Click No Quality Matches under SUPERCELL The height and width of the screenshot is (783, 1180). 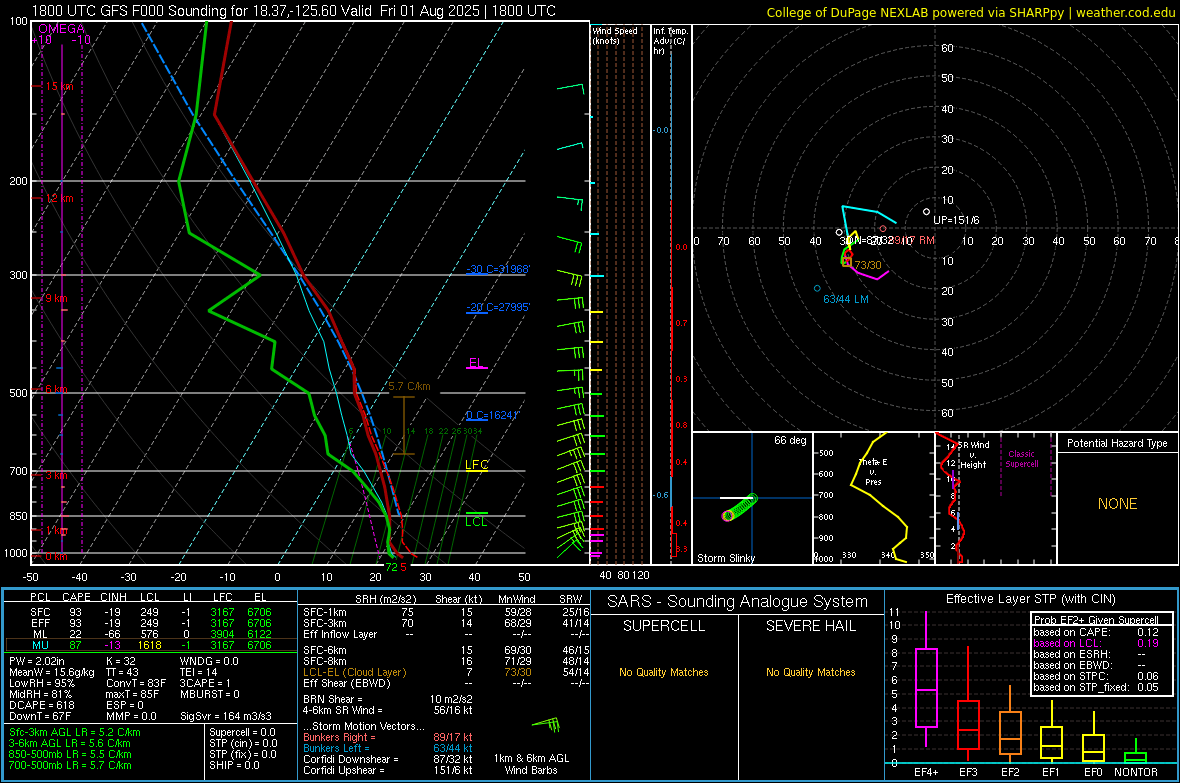tap(664, 672)
